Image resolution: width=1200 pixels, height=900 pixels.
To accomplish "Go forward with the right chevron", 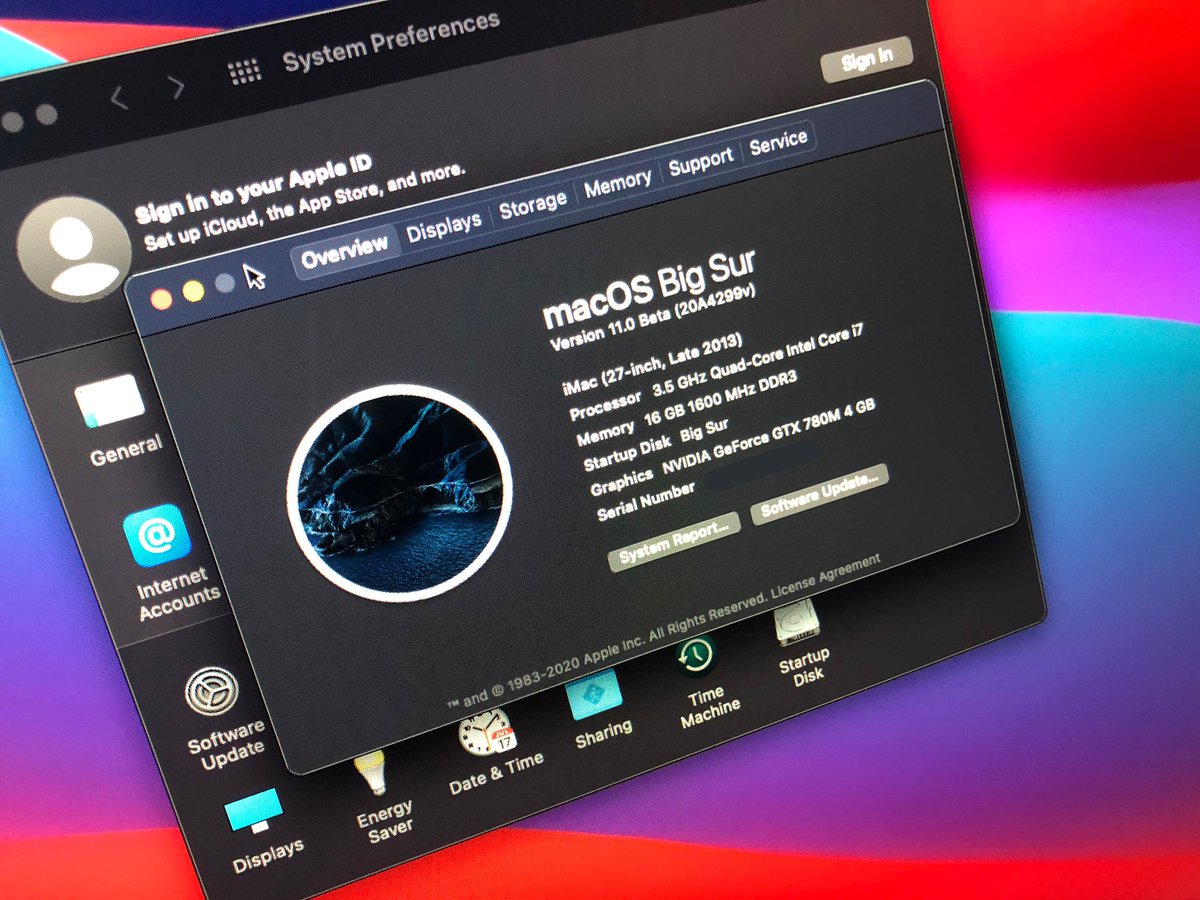I will point(177,87).
